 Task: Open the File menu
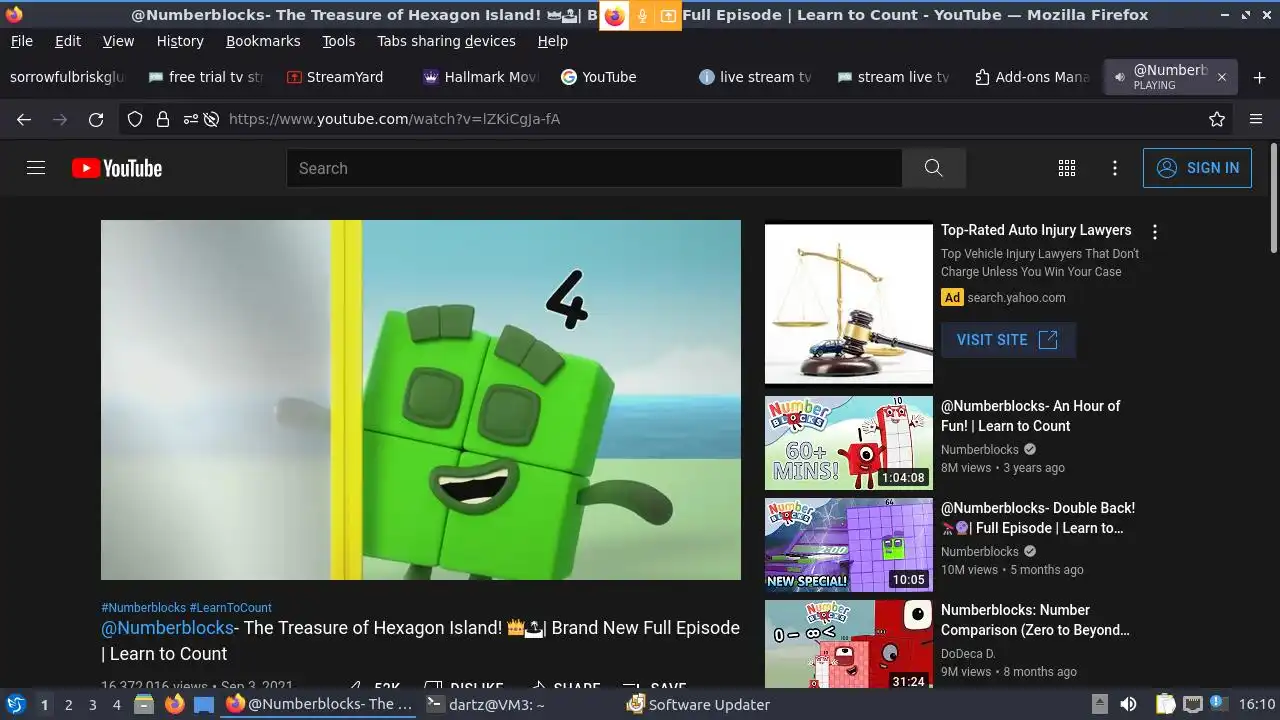21,41
